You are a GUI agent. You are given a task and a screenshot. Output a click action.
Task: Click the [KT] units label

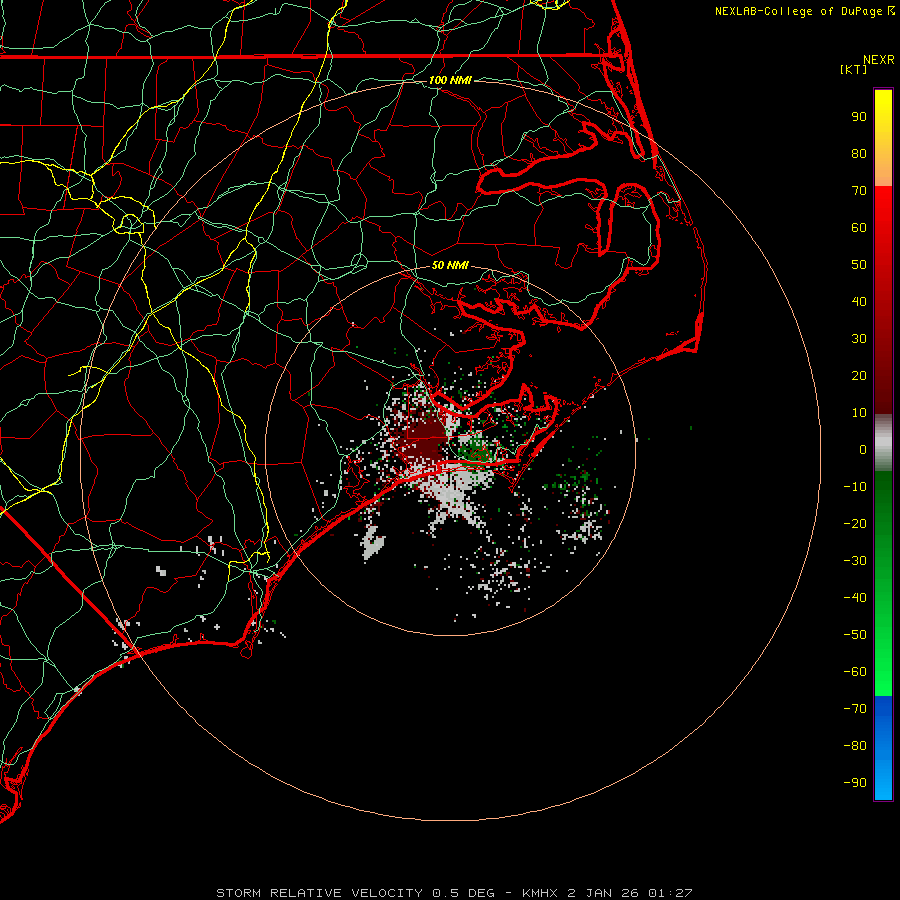click(x=853, y=69)
